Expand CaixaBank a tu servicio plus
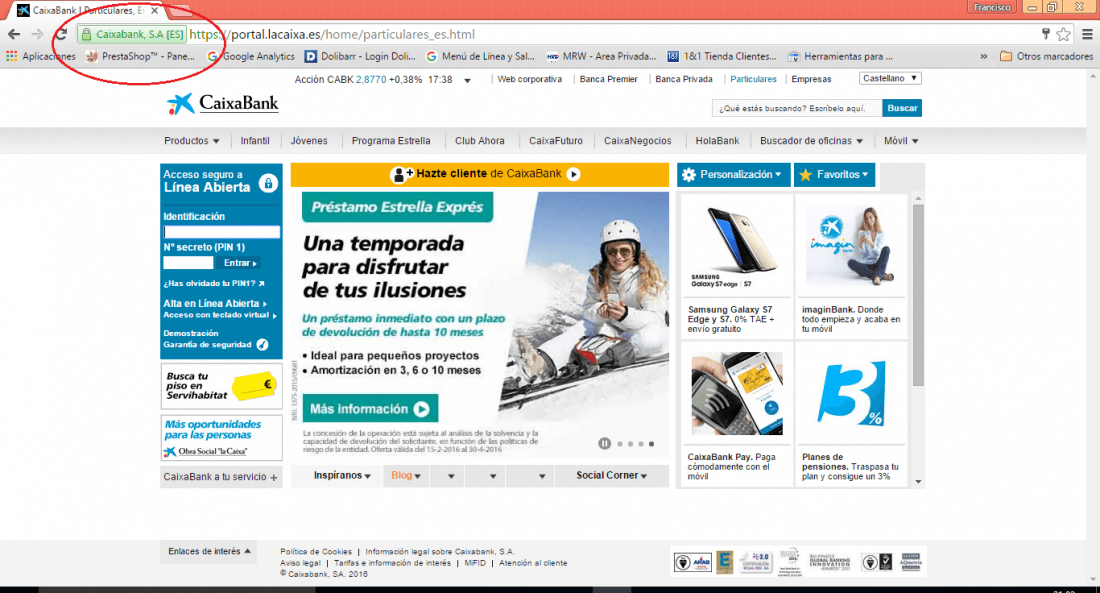This screenshot has width=1100, height=593. tap(274, 477)
